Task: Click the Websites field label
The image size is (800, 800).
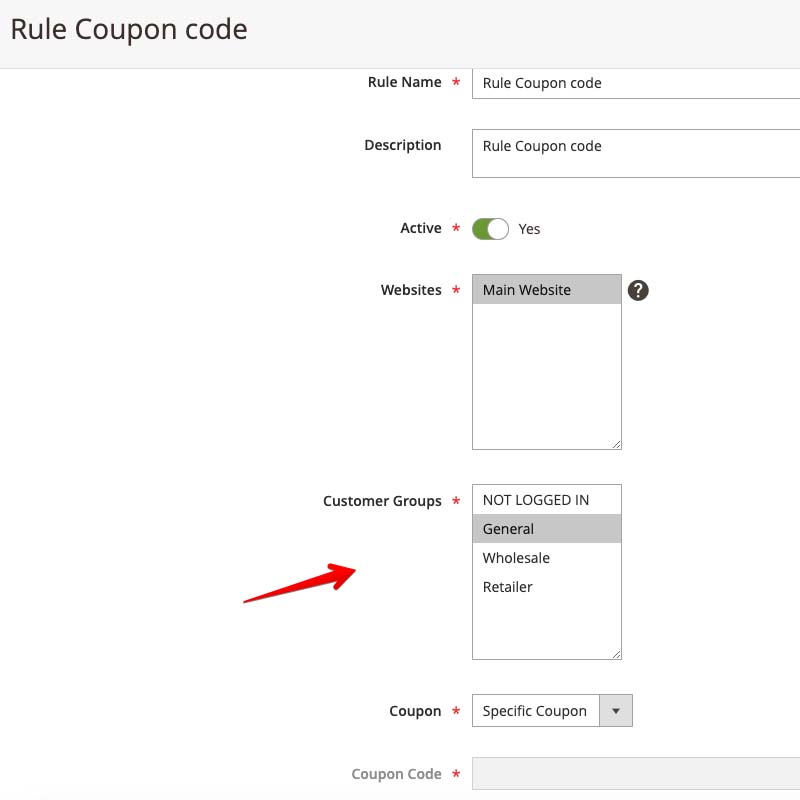Action: click(x=410, y=290)
